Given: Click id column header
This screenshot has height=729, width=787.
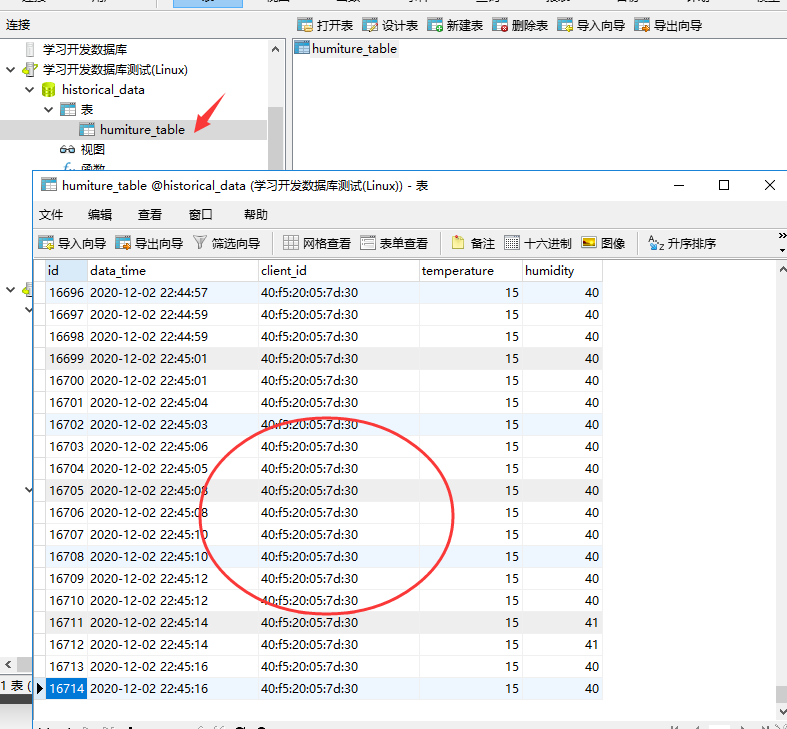Looking at the screenshot, I should click(x=66, y=271).
